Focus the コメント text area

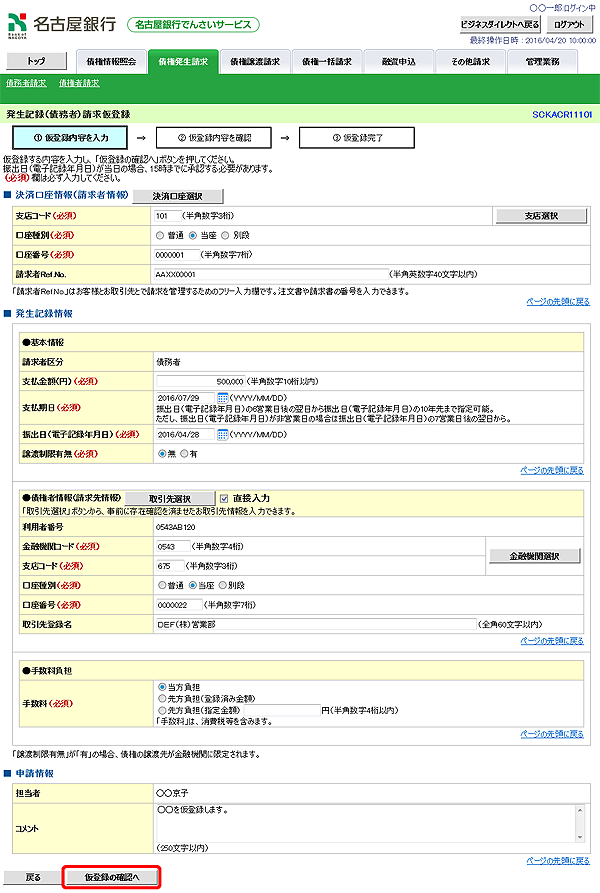[x=366, y=824]
